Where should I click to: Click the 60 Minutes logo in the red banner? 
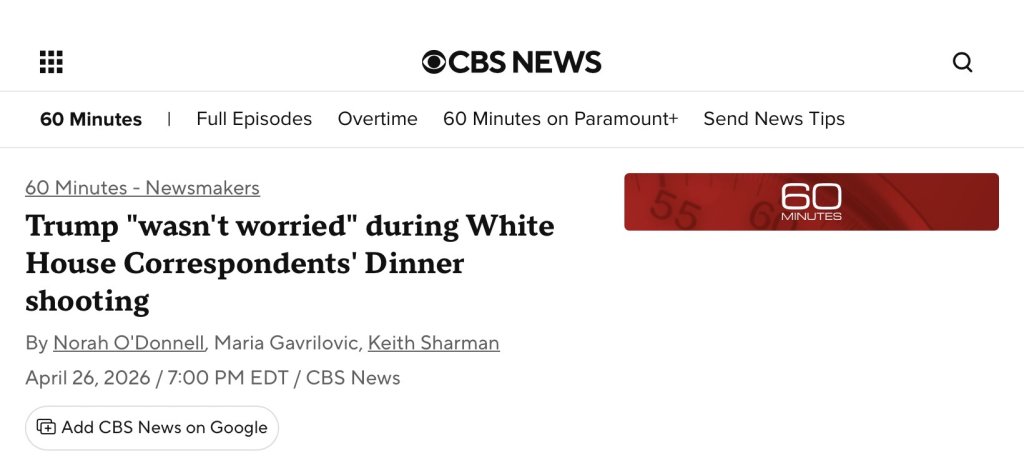[x=811, y=201]
